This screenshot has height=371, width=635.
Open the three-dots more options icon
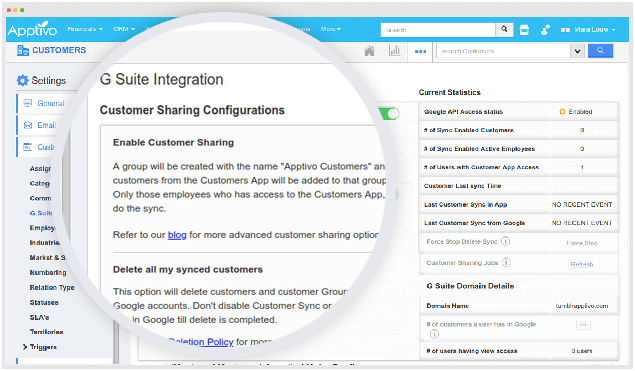(x=420, y=51)
